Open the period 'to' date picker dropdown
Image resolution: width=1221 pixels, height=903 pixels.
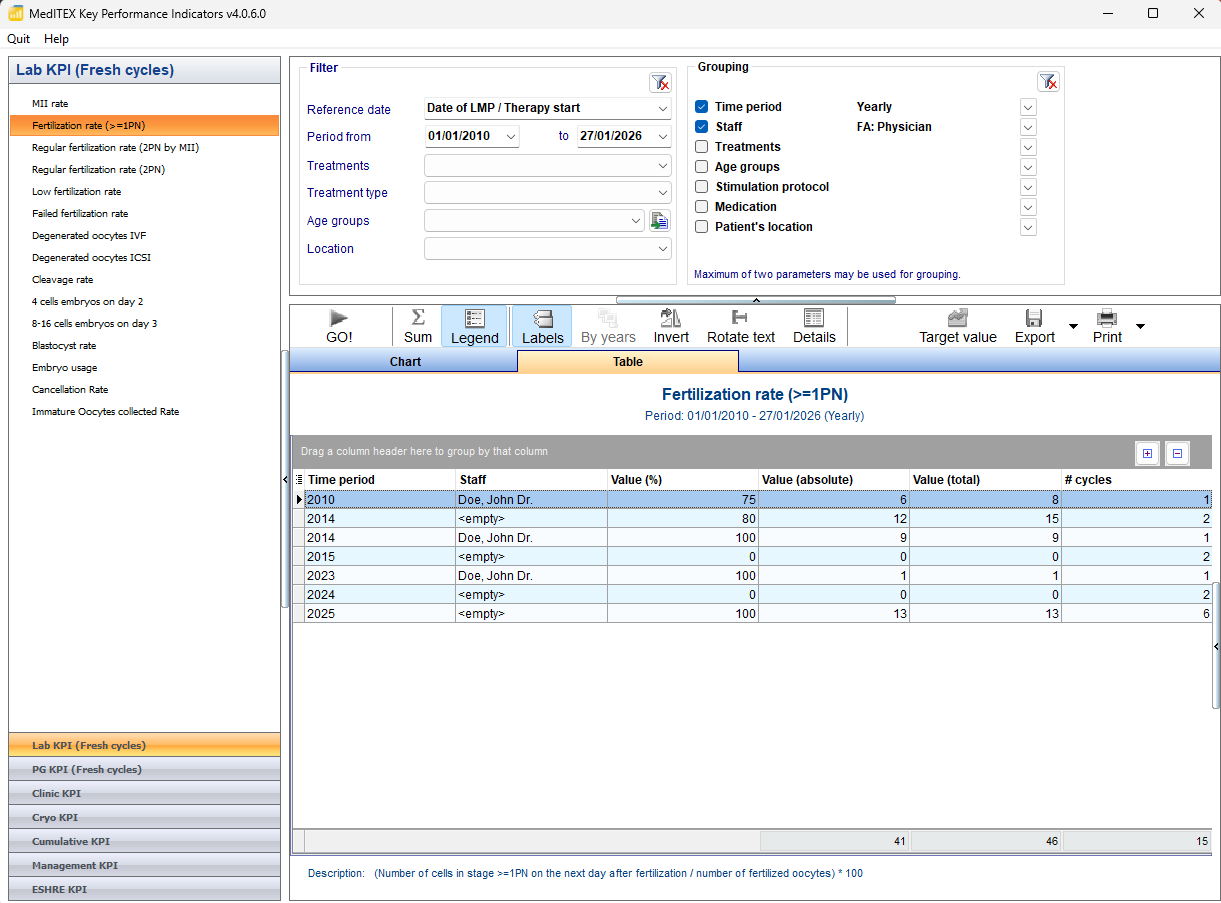pos(663,136)
